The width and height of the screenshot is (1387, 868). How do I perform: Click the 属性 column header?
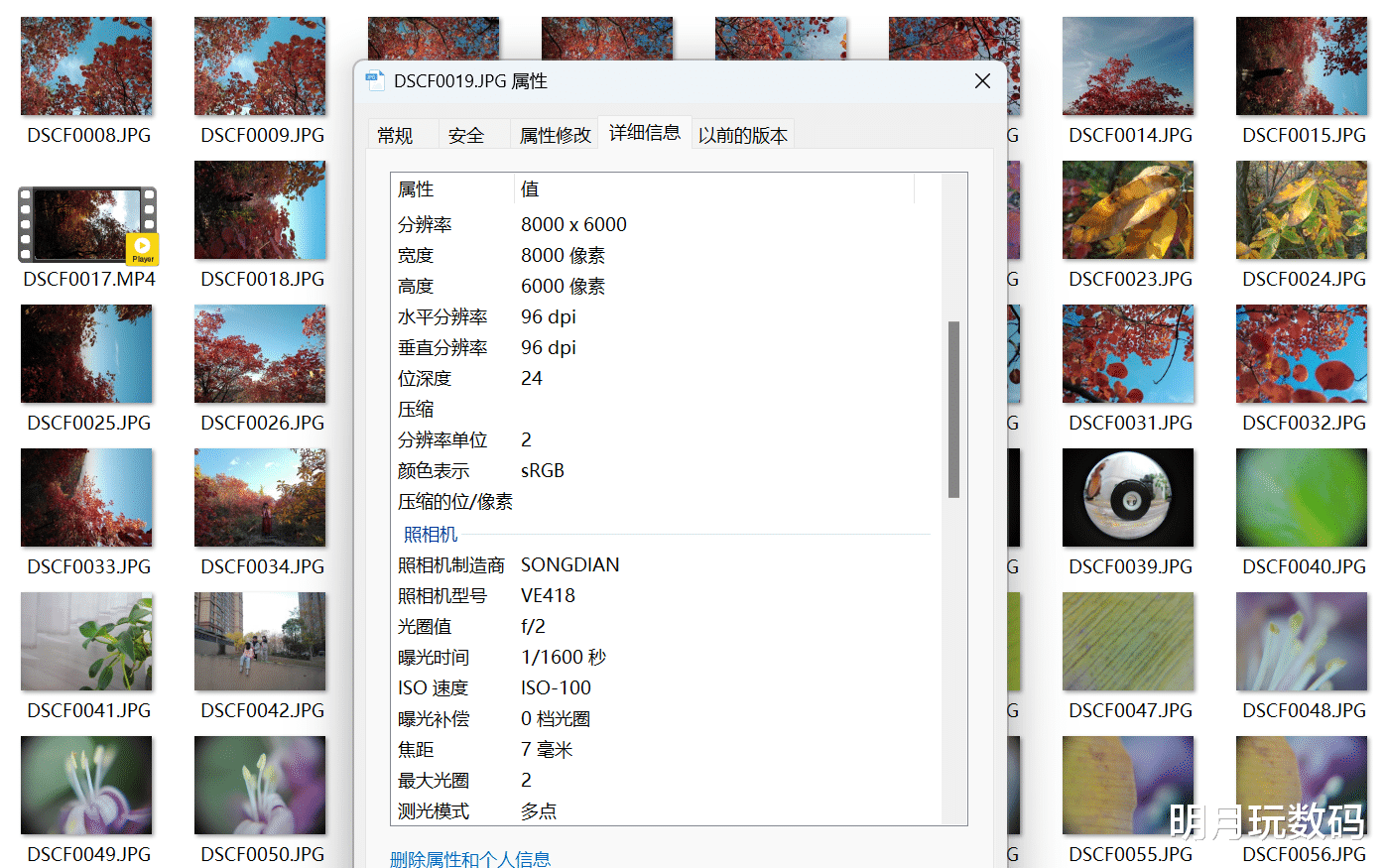[x=452, y=189]
